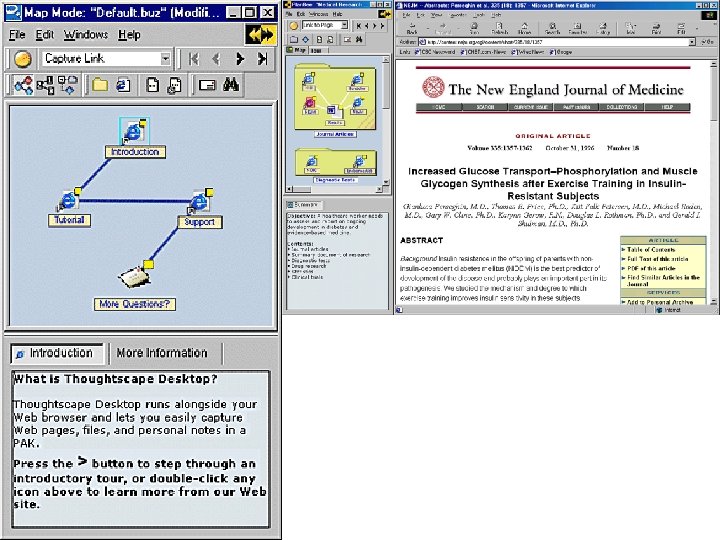Click the web page capture icon in Map toolbar
This screenshot has height=540, width=720.
(123, 85)
